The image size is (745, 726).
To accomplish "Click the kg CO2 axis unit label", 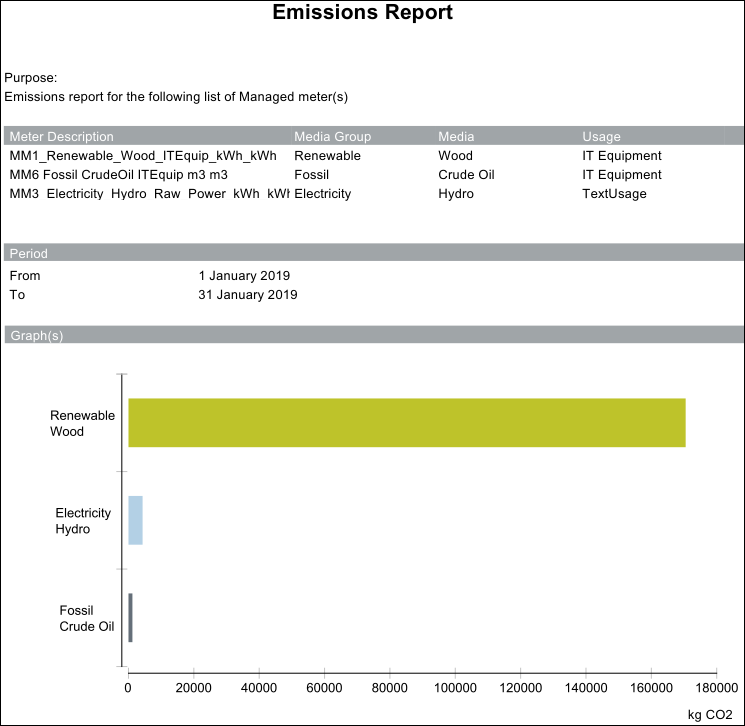I will [x=710, y=714].
